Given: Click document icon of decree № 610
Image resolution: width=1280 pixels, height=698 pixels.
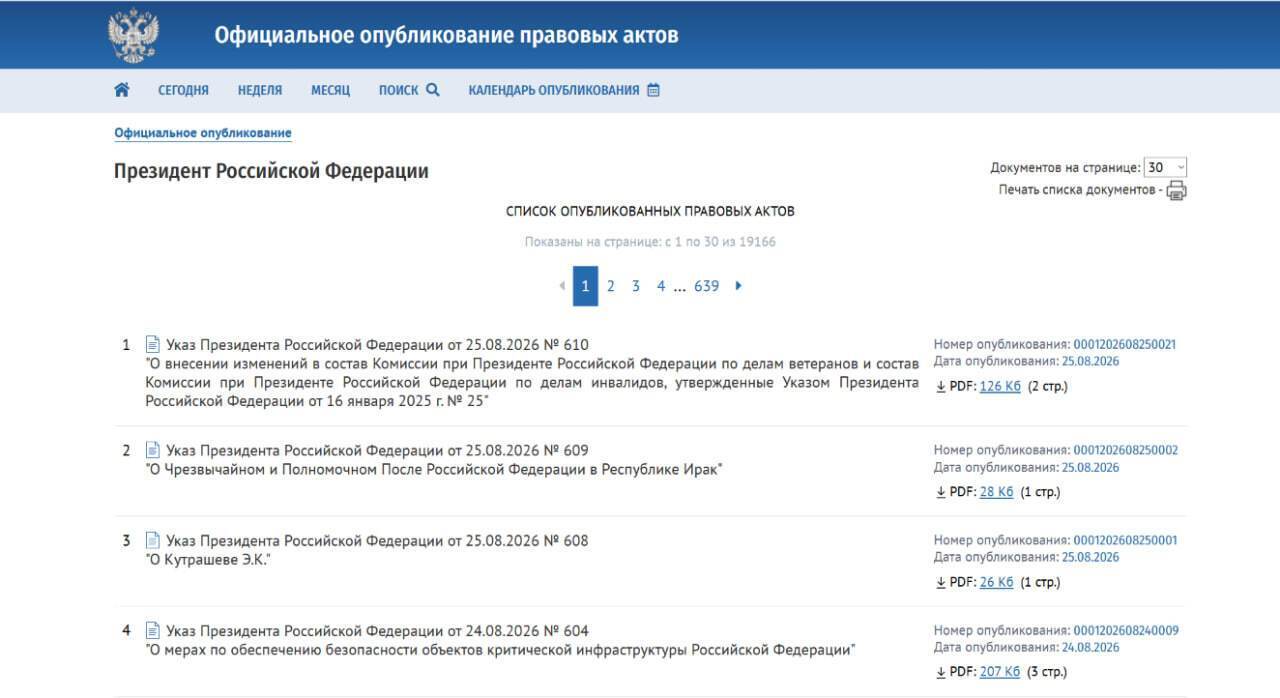Looking at the screenshot, I should pyautogui.click(x=153, y=344).
